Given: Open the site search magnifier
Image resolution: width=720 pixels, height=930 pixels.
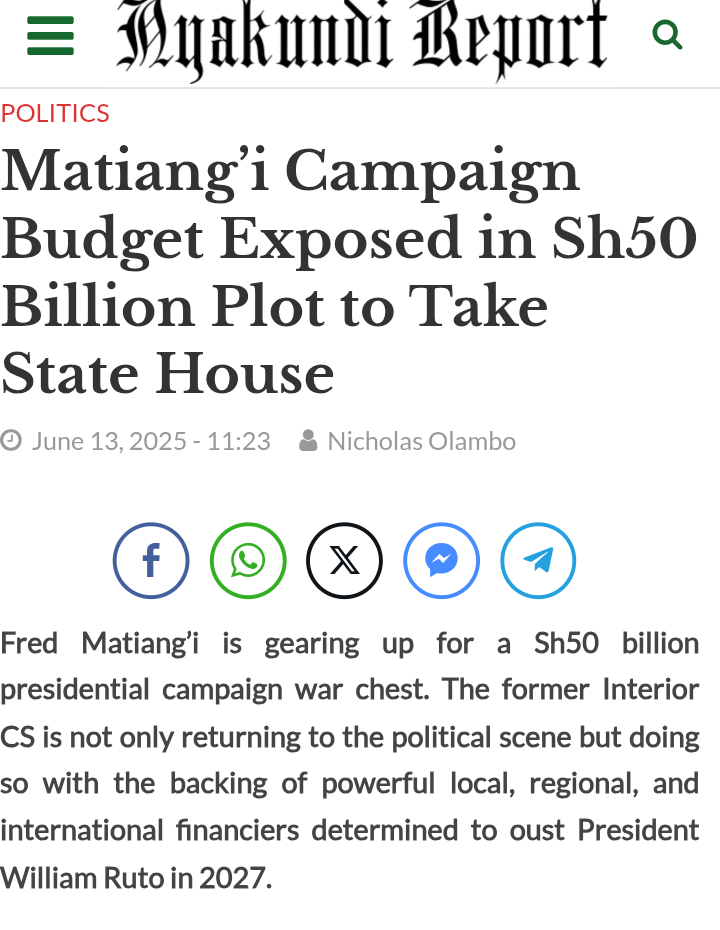Looking at the screenshot, I should (667, 34).
